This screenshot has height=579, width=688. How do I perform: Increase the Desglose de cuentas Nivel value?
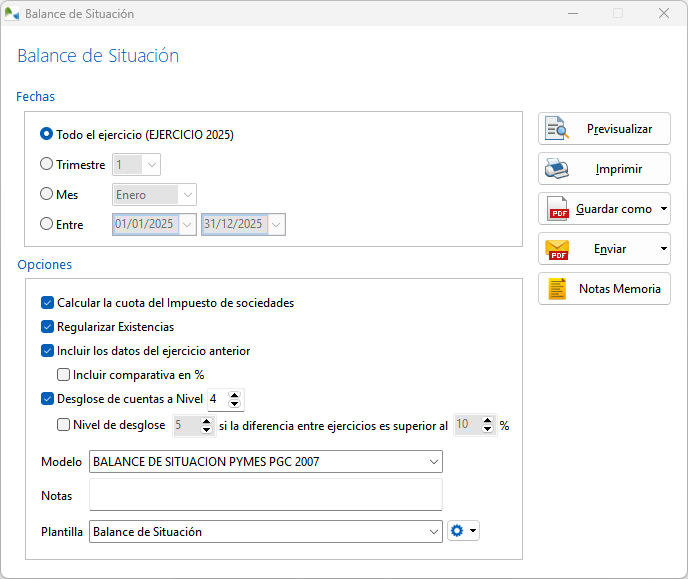click(235, 395)
